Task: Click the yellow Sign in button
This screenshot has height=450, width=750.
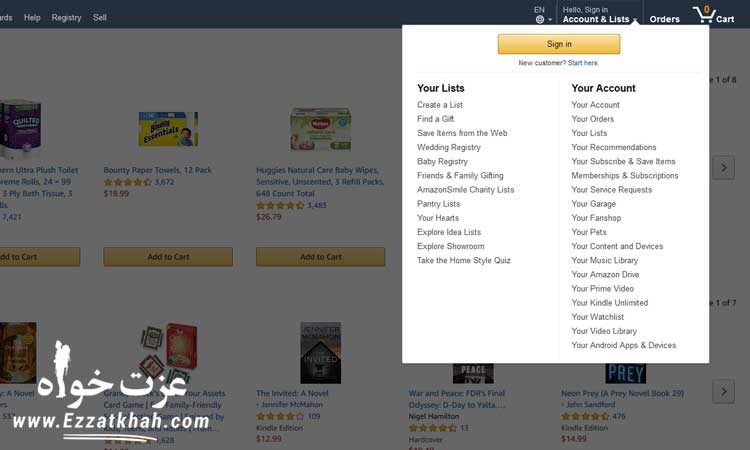Action: 559,44
